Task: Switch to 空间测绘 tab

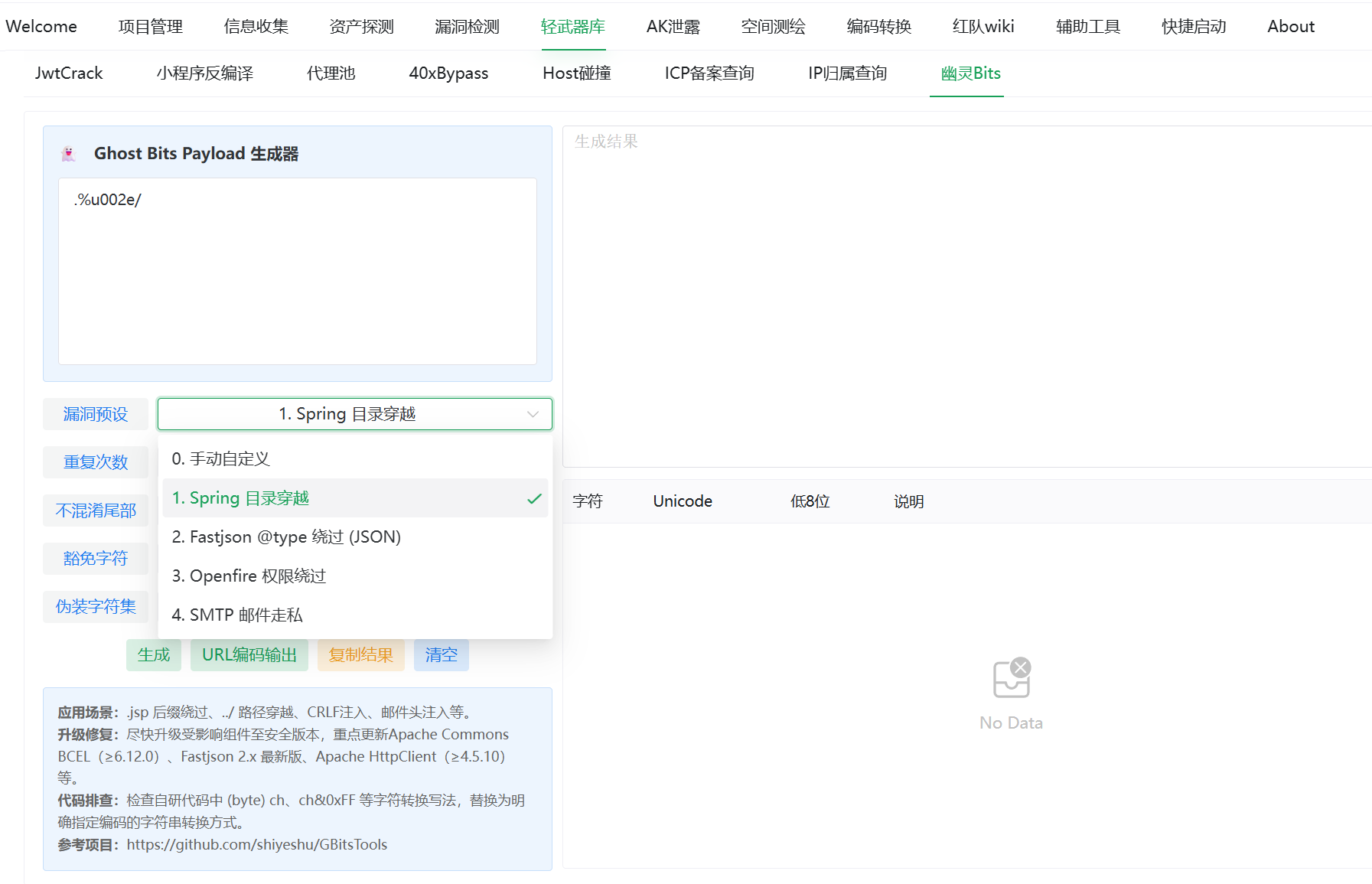Action: coord(774,27)
